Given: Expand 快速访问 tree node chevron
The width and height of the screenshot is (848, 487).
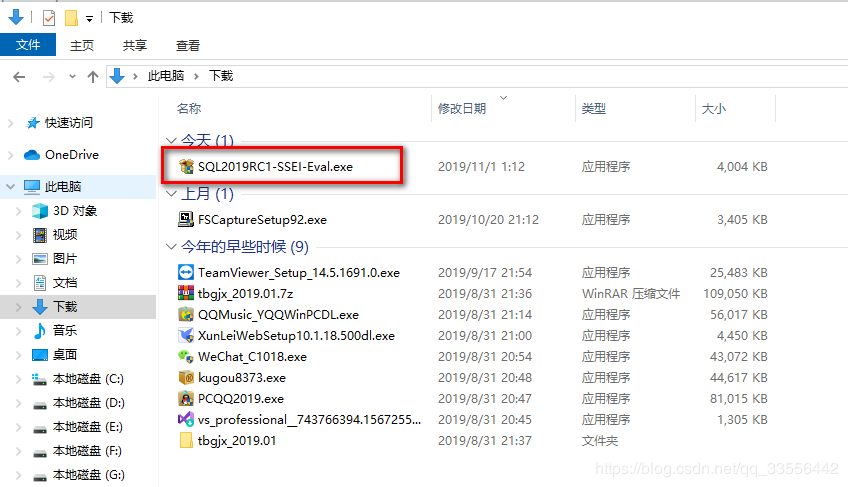Looking at the screenshot, I should pyautogui.click(x=10, y=123).
